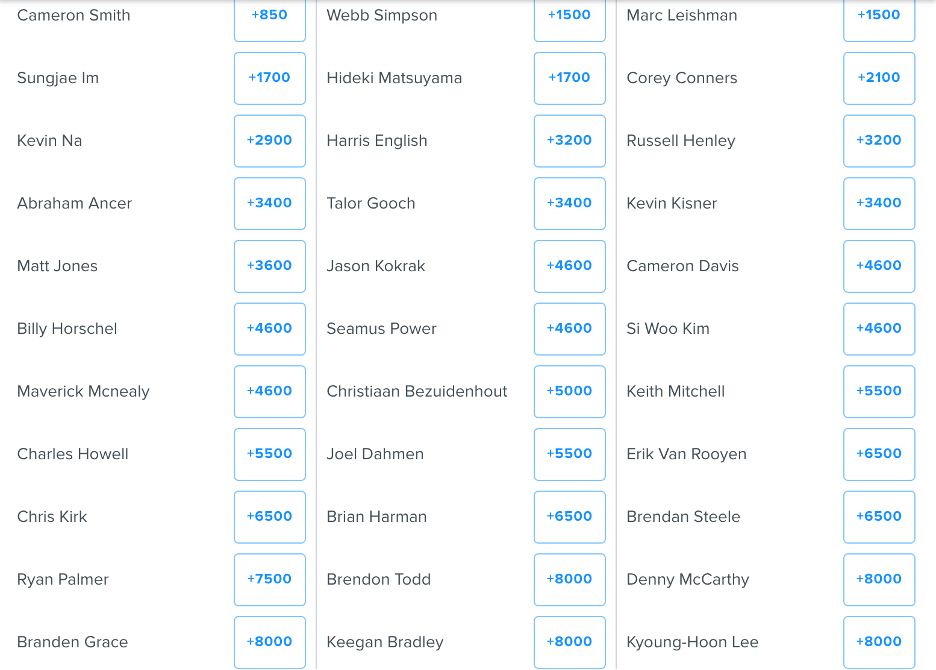
Task: Click Si Woo Kim's +4600 button
Action: tap(879, 329)
